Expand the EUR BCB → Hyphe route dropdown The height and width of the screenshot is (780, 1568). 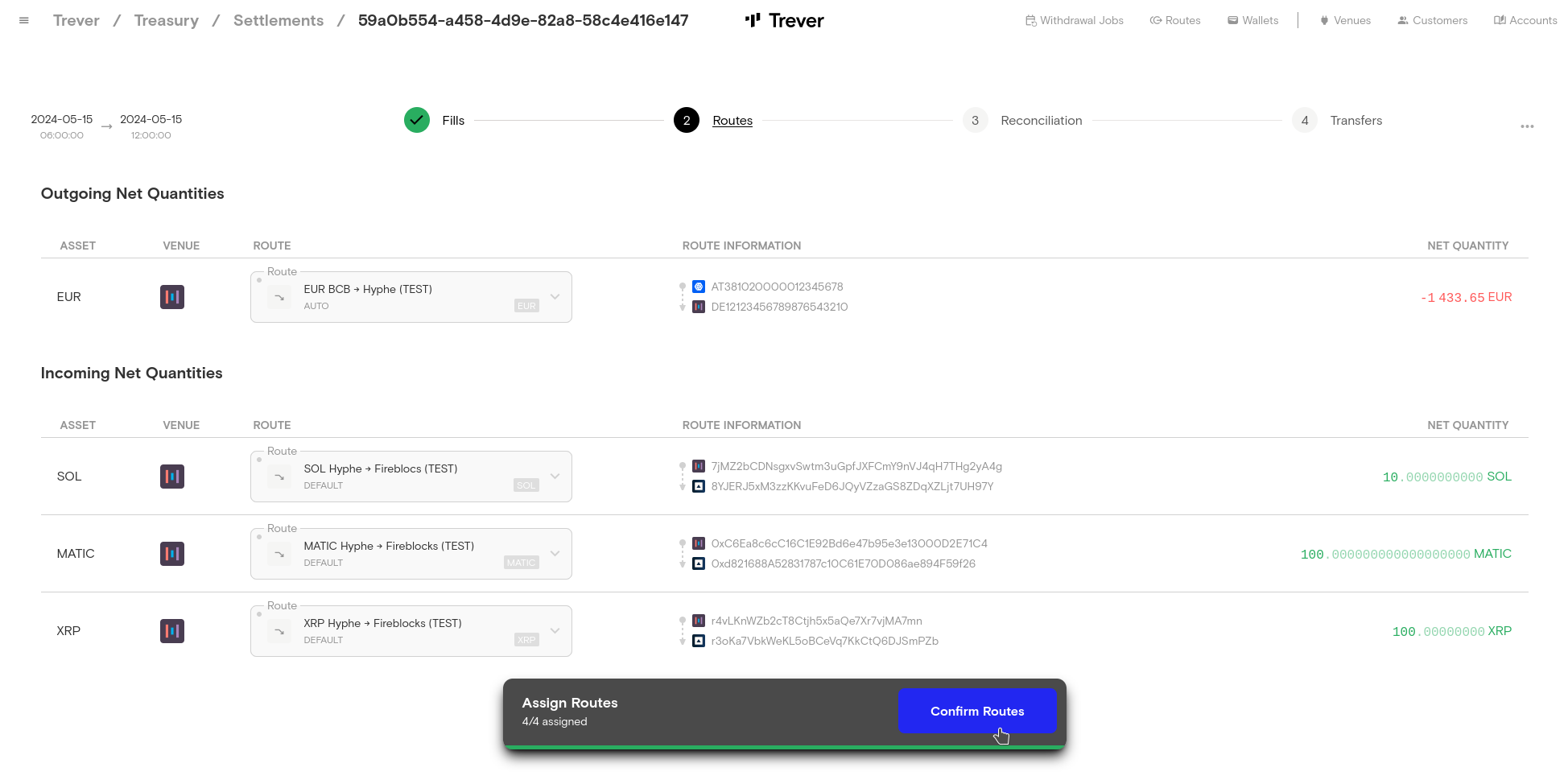click(x=555, y=297)
